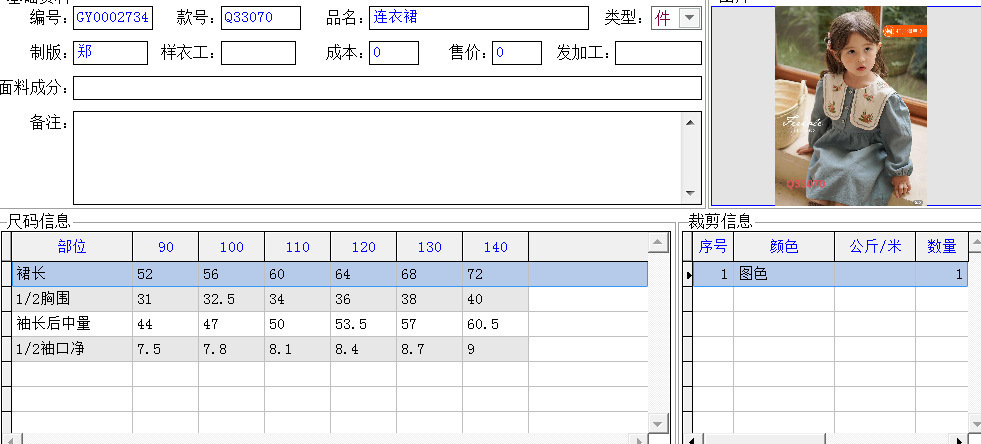Select the 1/2胸围 row label
Image resolution: width=981 pixels, height=444 pixels.
pyautogui.click(x=72, y=299)
